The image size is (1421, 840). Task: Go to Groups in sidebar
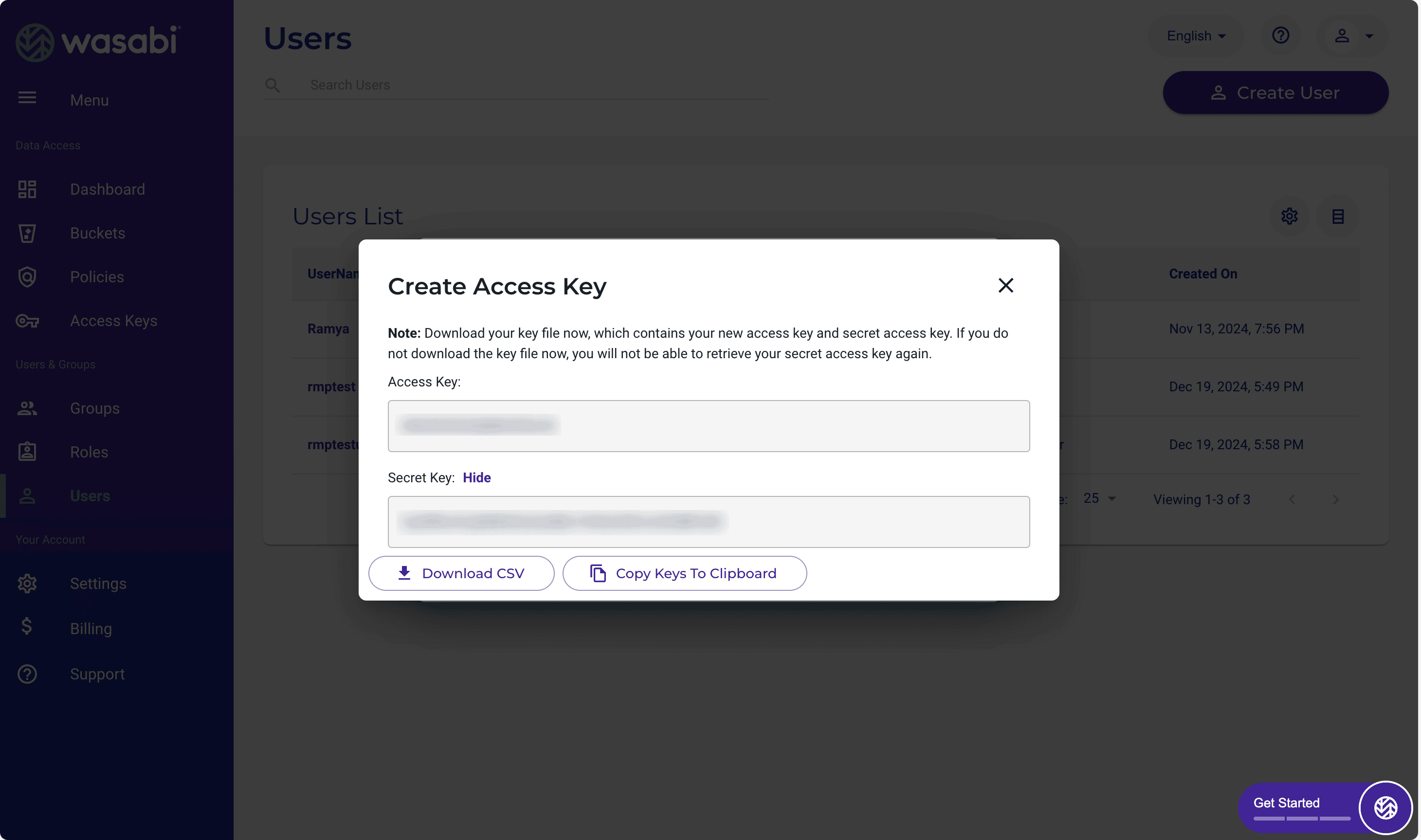click(94, 408)
